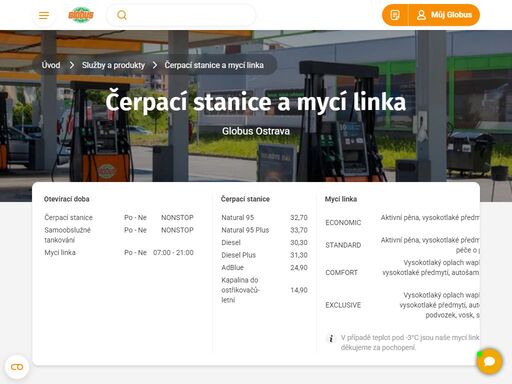
Task: Click AdBlue label
Action: click(233, 268)
